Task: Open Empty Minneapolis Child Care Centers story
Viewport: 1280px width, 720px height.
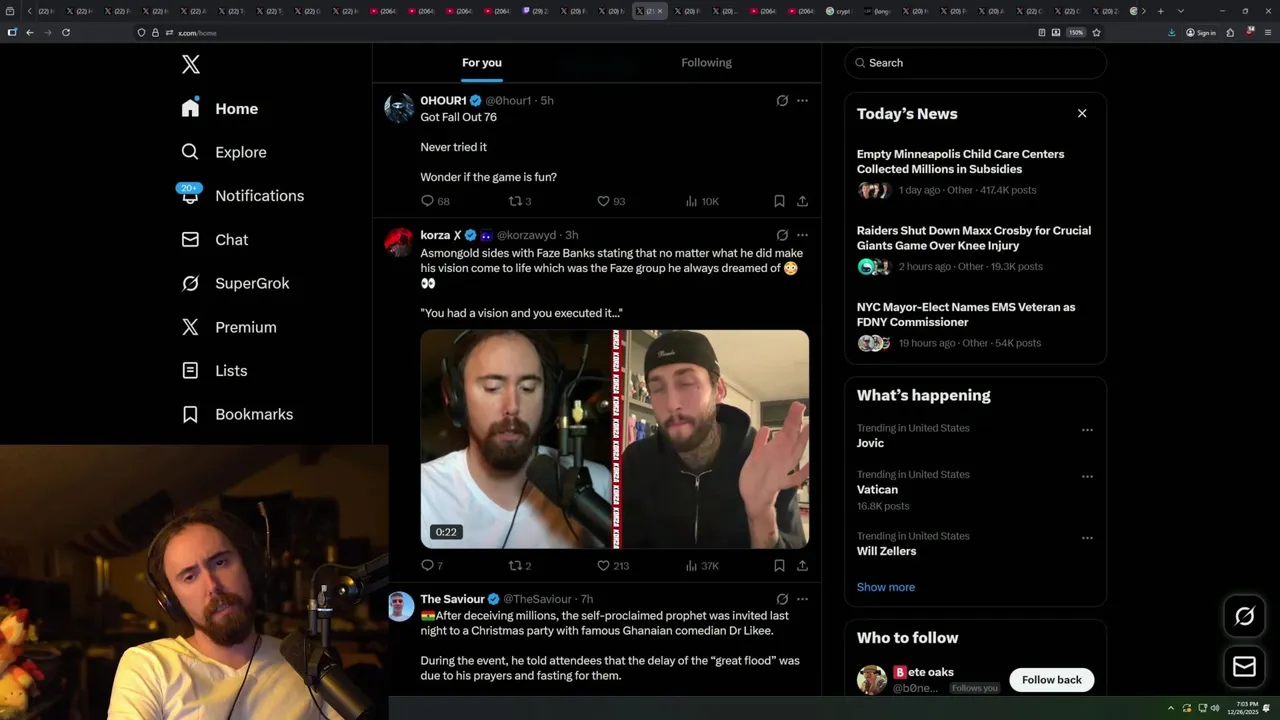Action: coord(975,172)
